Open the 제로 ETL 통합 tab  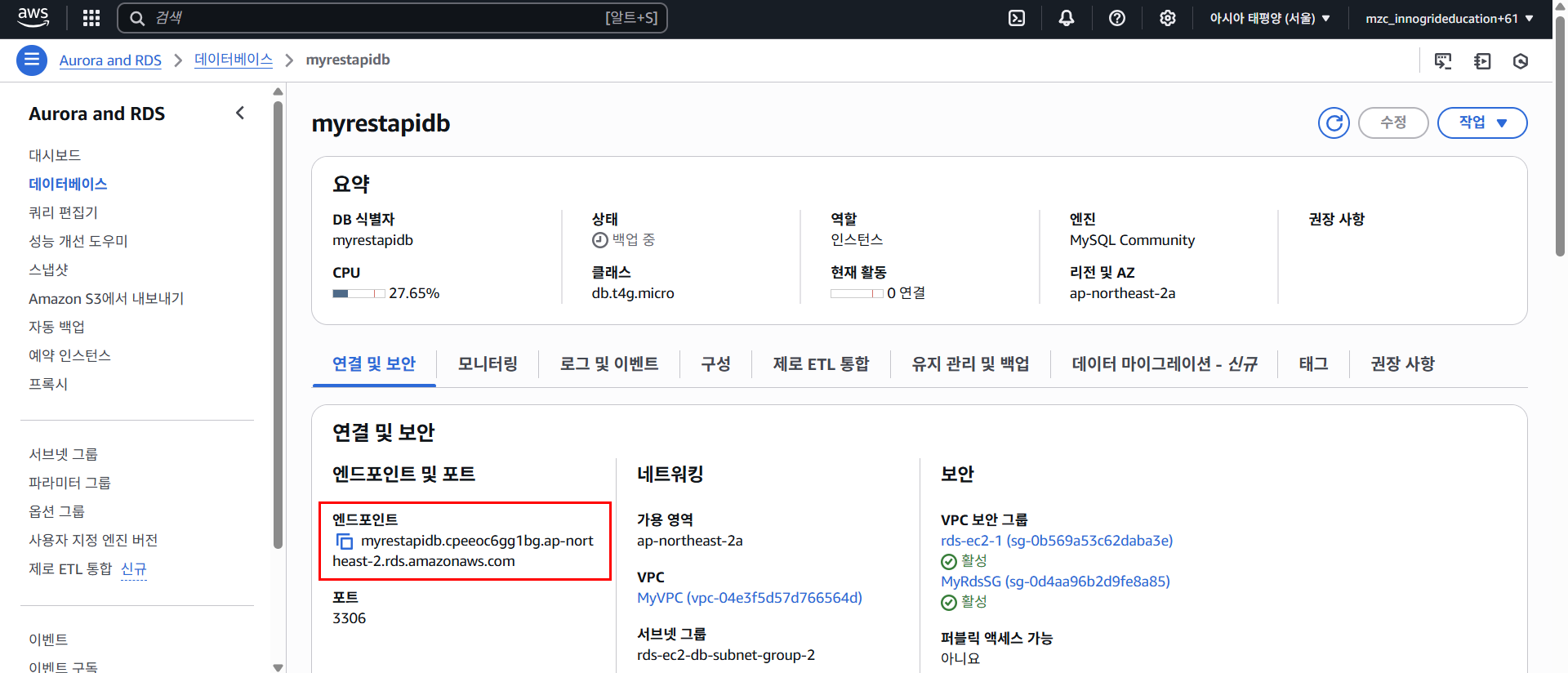click(x=821, y=364)
